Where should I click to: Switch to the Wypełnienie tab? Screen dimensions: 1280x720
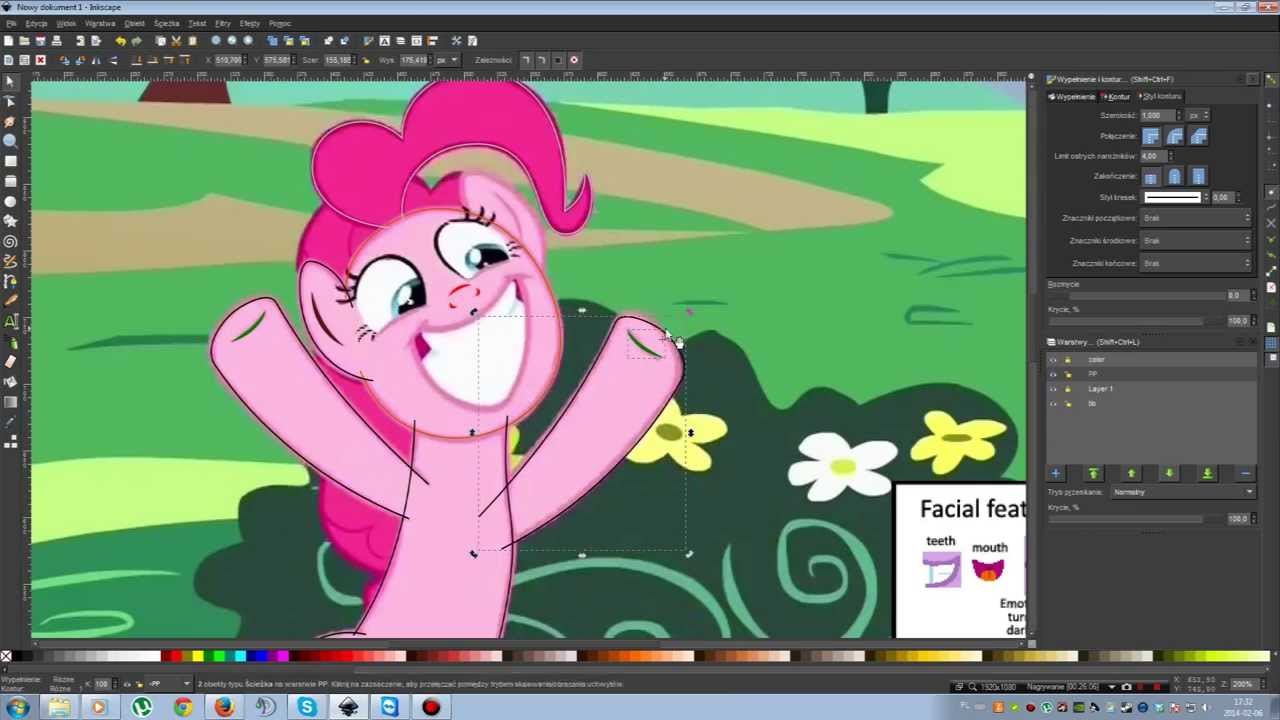click(x=1072, y=97)
